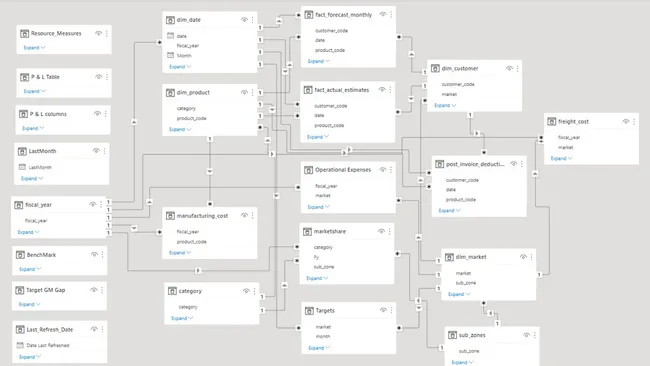Click the dim_date table icon
Viewport: 650px width, 366px height.
point(170,20)
